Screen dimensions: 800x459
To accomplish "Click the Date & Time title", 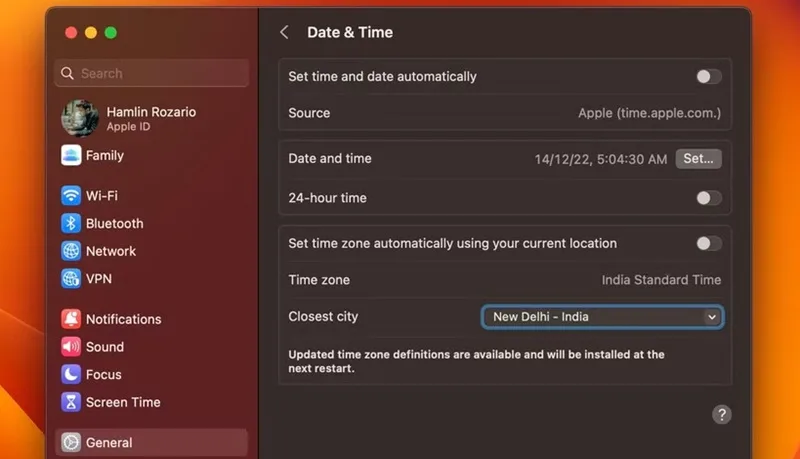I will (350, 33).
